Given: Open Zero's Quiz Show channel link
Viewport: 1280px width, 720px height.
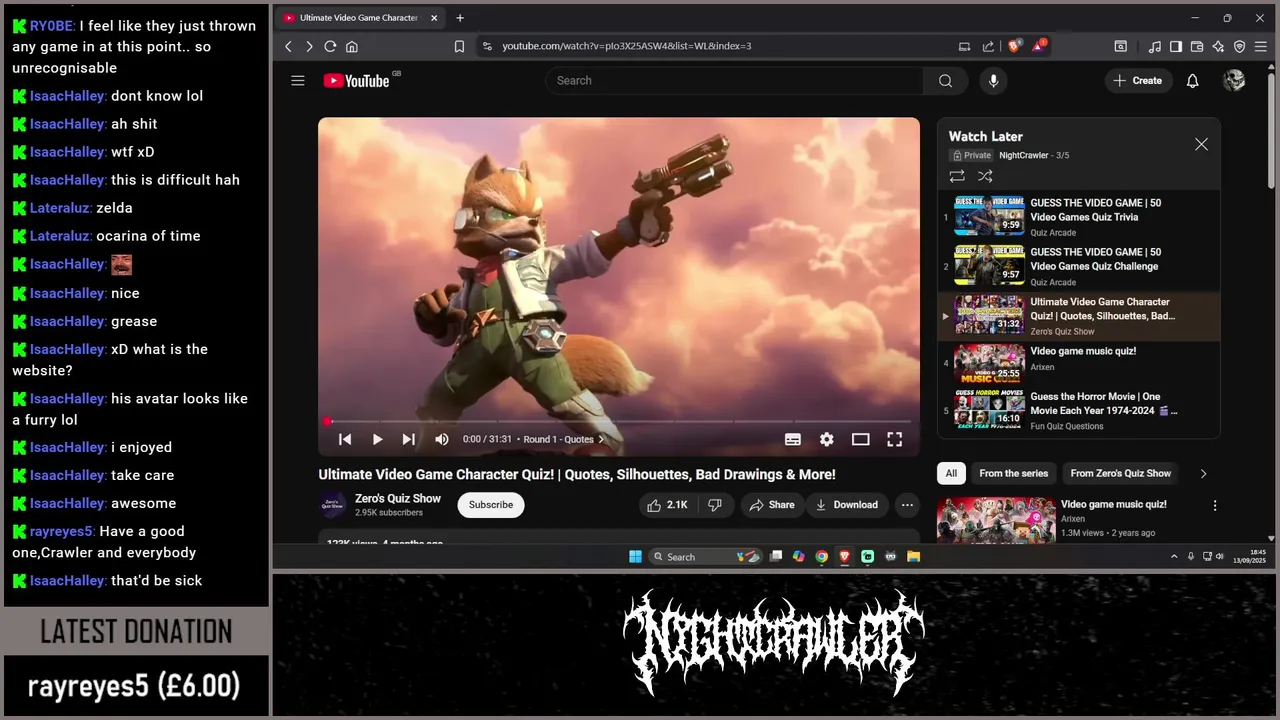Looking at the screenshot, I should point(398,498).
